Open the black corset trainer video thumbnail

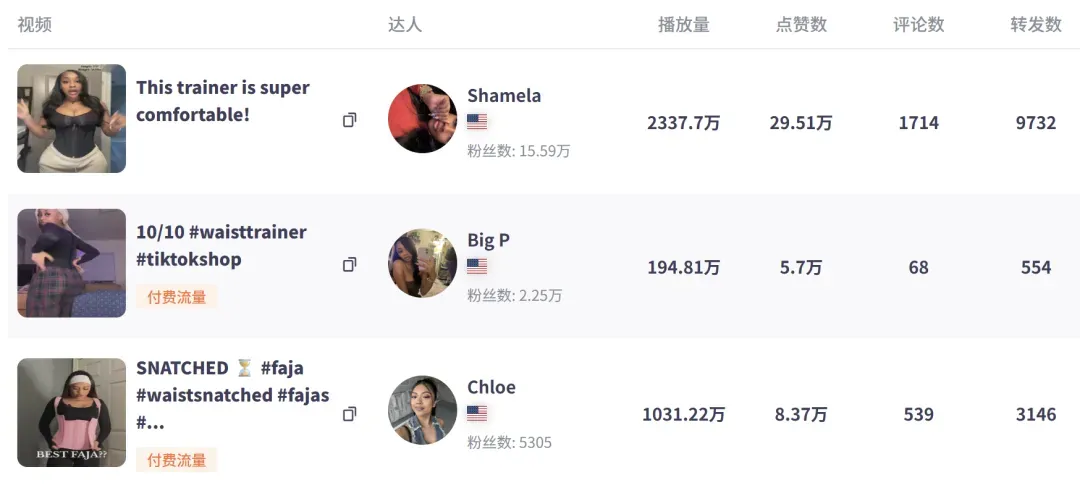pos(72,118)
